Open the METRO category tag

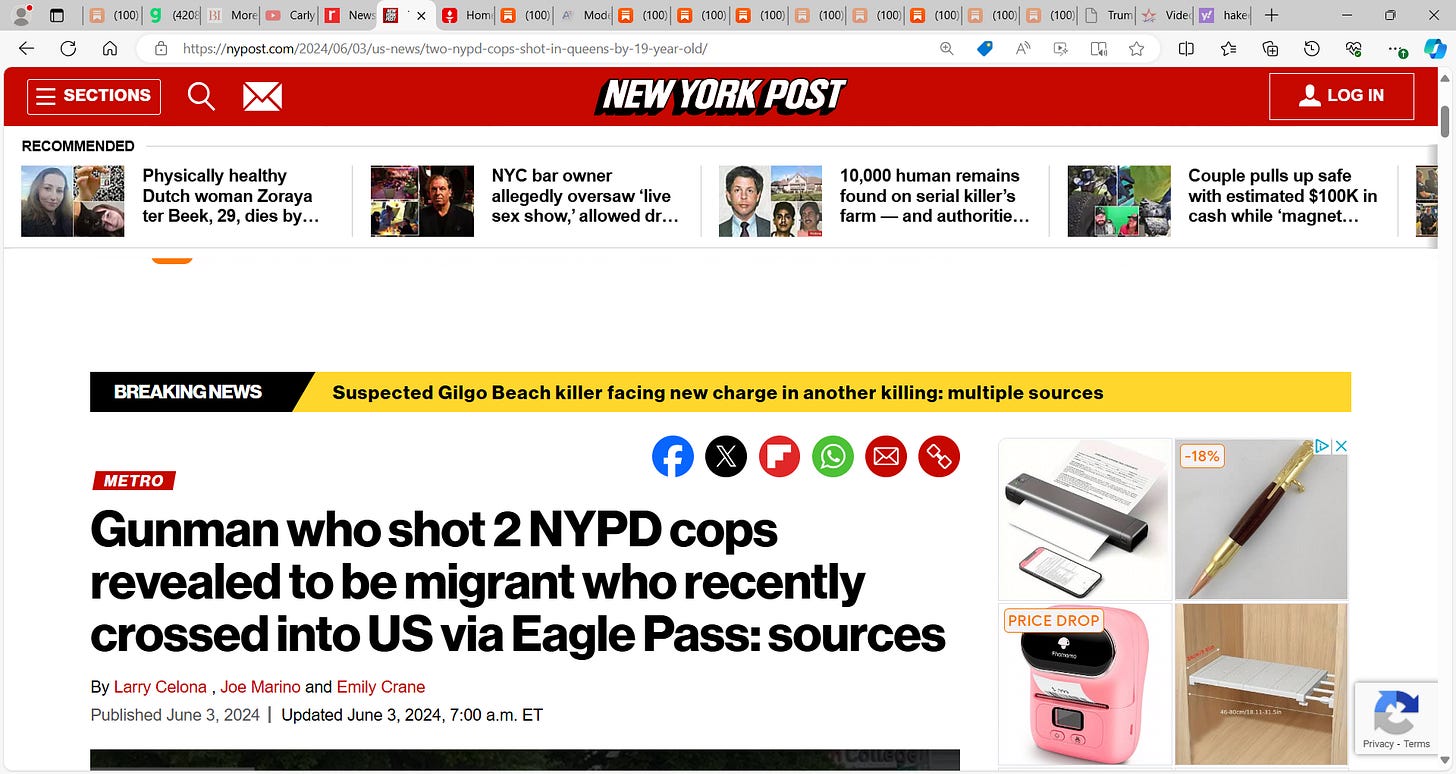[133, 481]
